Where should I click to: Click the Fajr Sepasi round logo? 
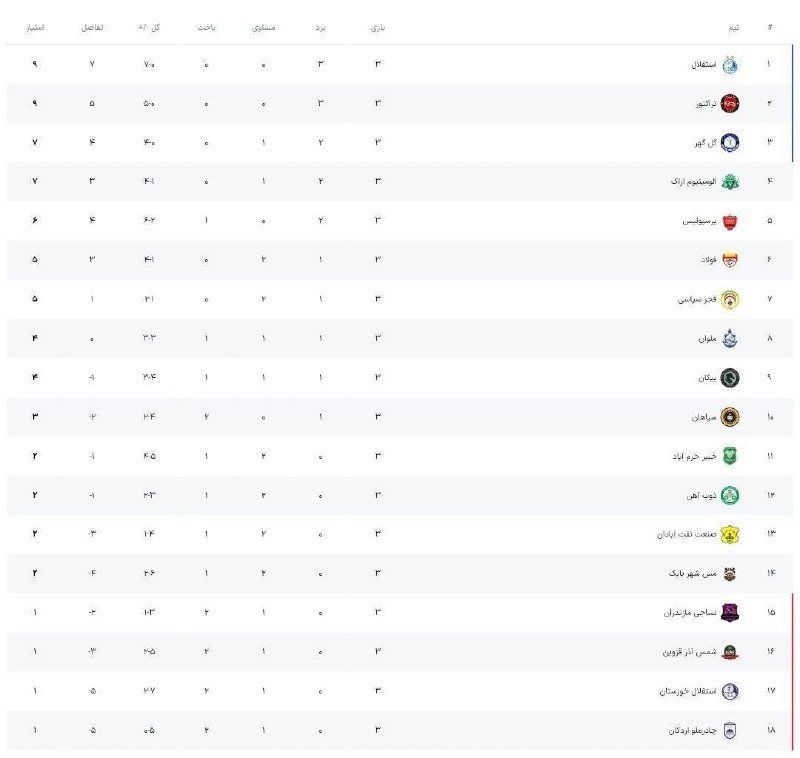(x=730, y=299)
